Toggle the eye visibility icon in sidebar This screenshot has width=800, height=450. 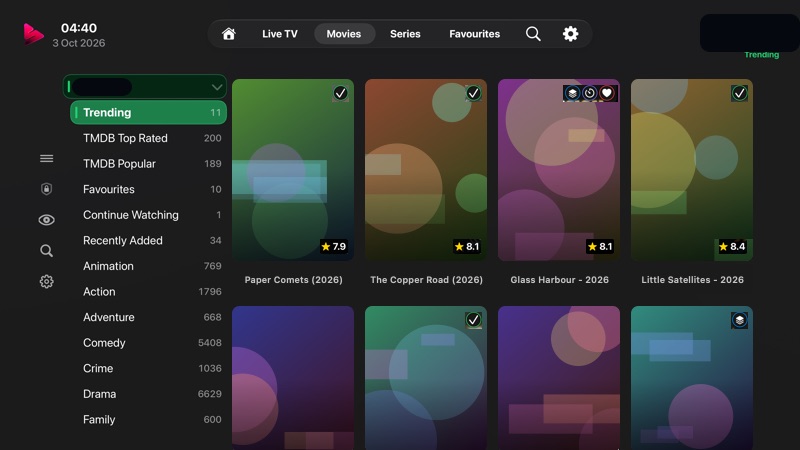(46, 220)
